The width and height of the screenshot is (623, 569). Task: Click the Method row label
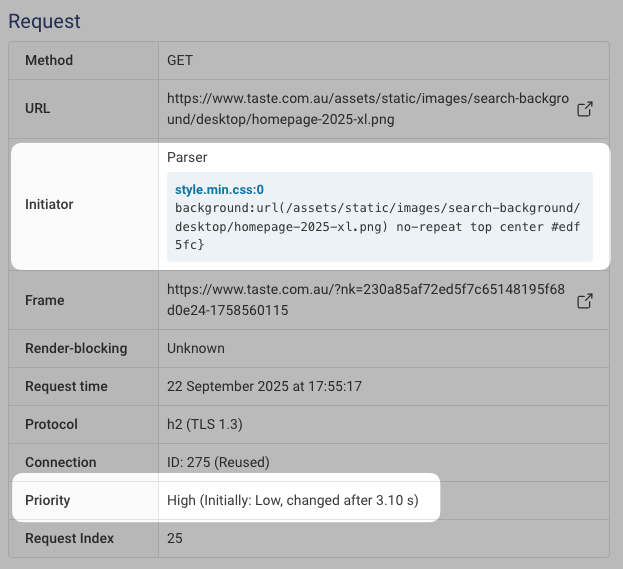pyautogui.click(x=49, y=60)
